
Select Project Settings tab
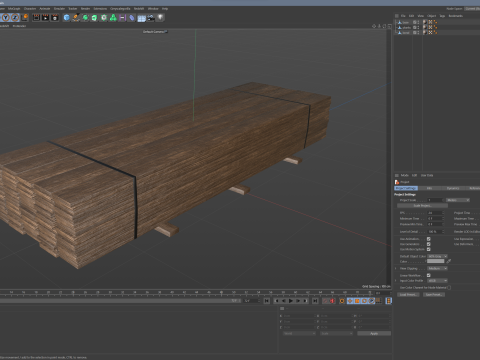406,188
